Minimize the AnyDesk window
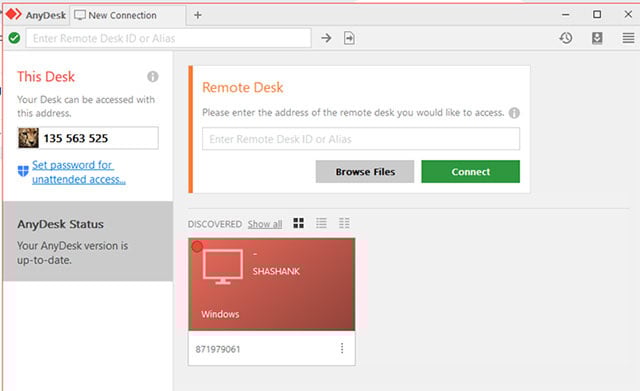 point(566,15)
